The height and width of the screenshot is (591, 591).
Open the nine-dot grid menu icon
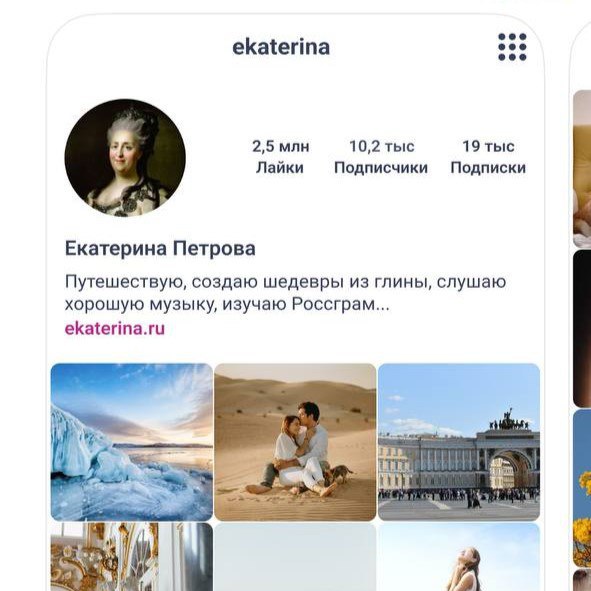[x=512, y=47]
